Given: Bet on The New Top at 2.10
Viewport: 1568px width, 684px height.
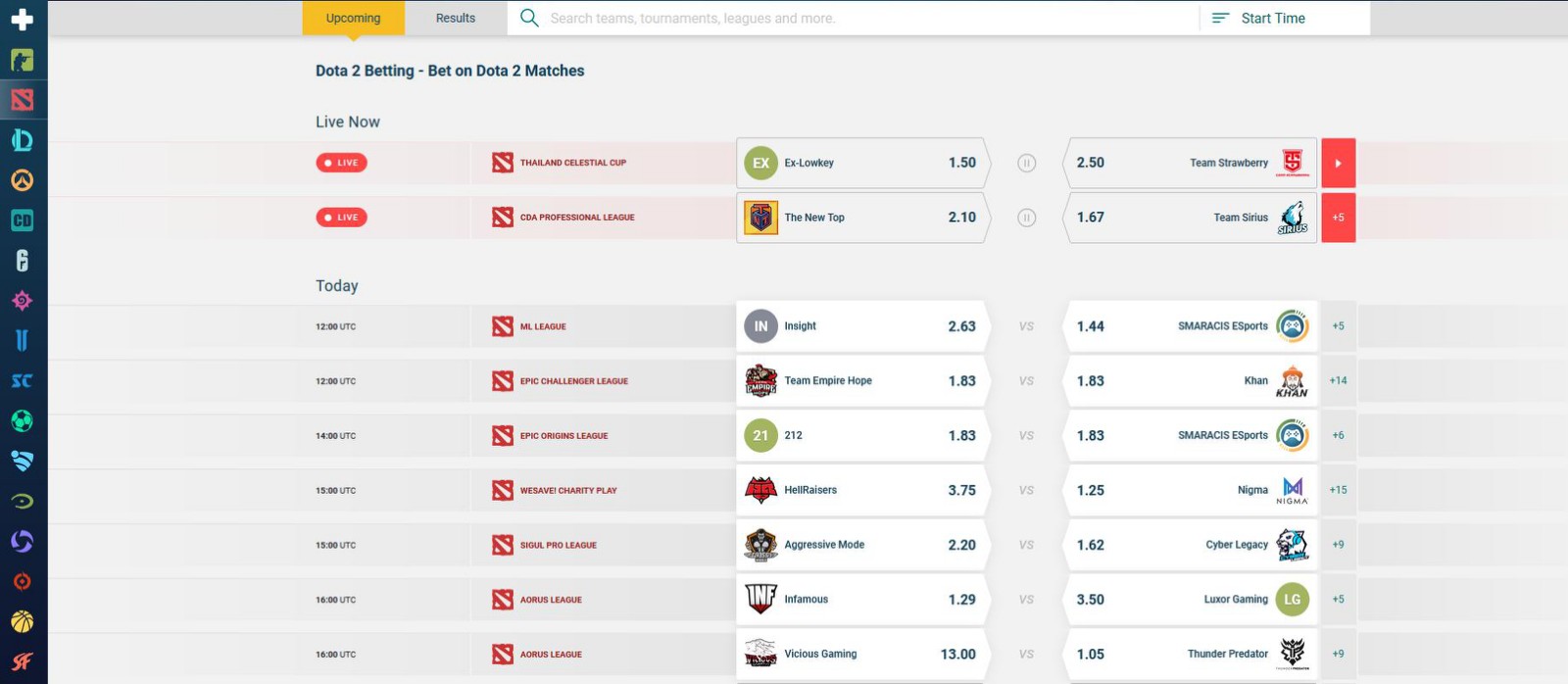Looking at the screenshot, I should 863,218.
